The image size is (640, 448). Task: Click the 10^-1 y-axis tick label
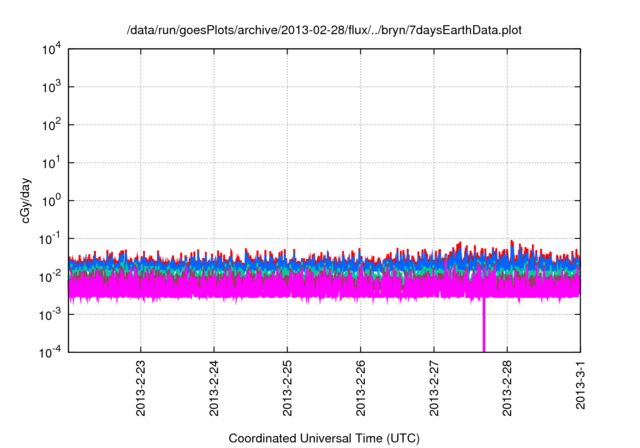click(x=50, y=239)
